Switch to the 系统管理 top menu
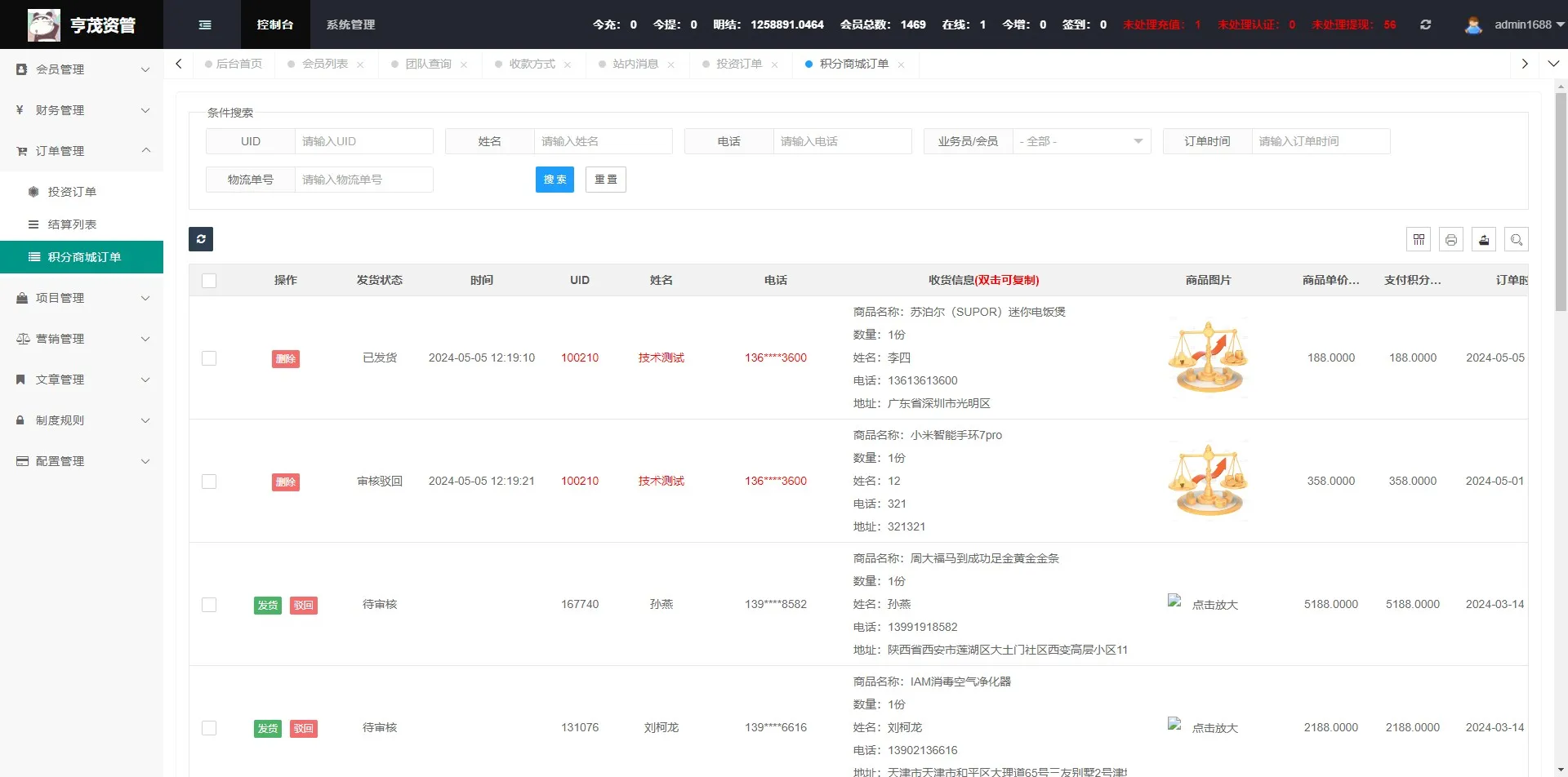 350,24
